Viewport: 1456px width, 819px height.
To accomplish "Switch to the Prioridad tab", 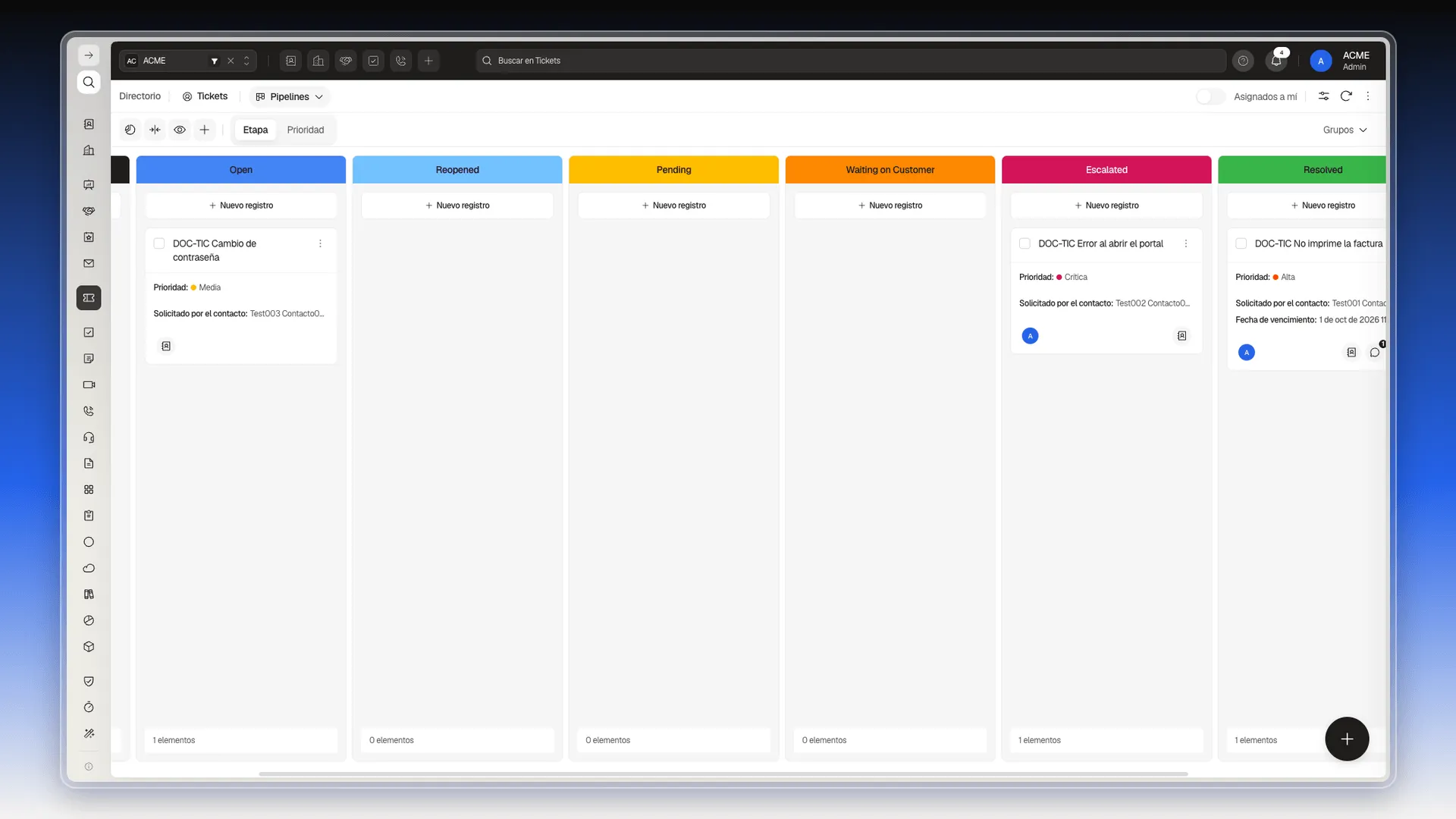I will [x=306, y=130].
